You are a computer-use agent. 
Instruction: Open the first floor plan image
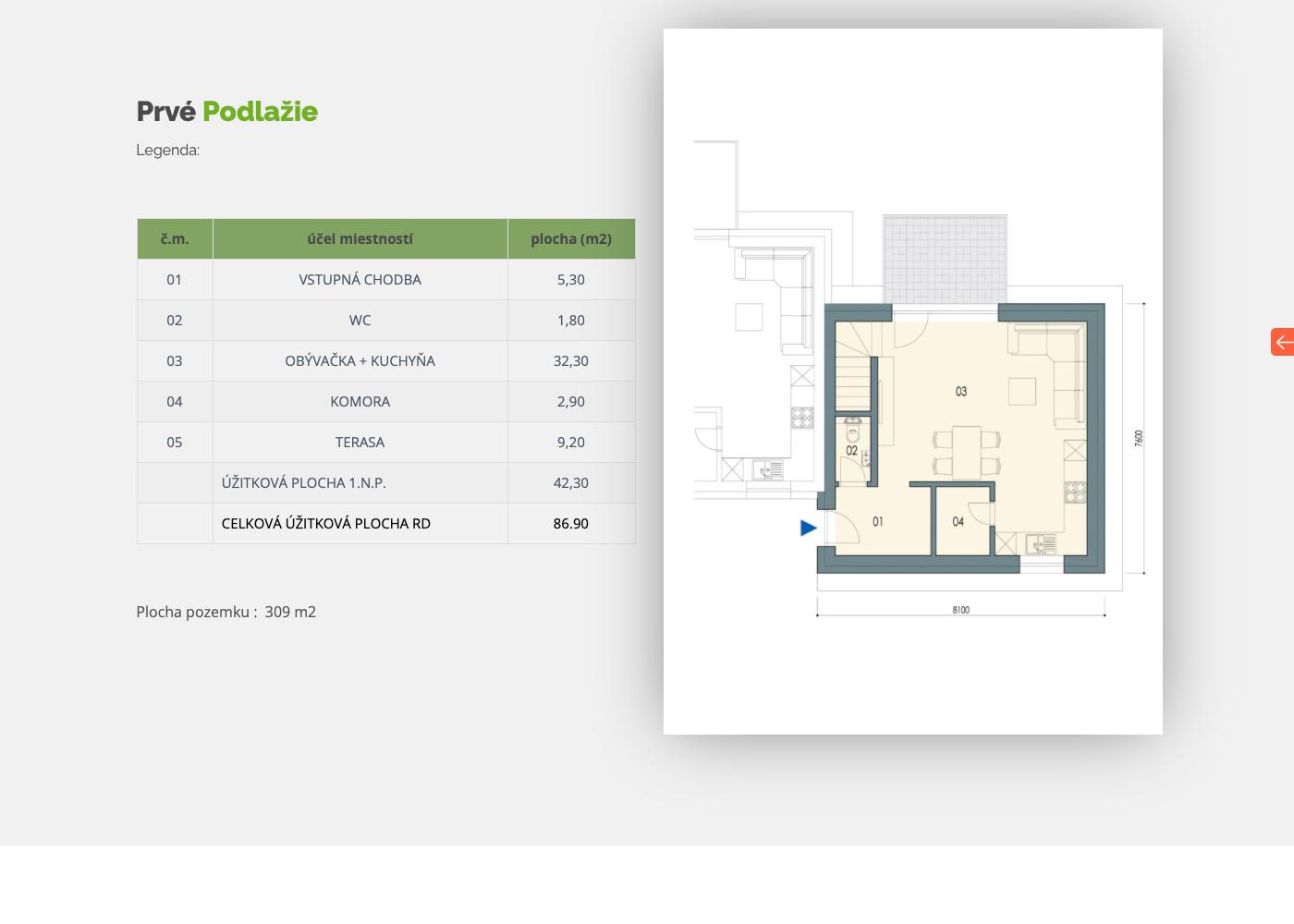913,382
